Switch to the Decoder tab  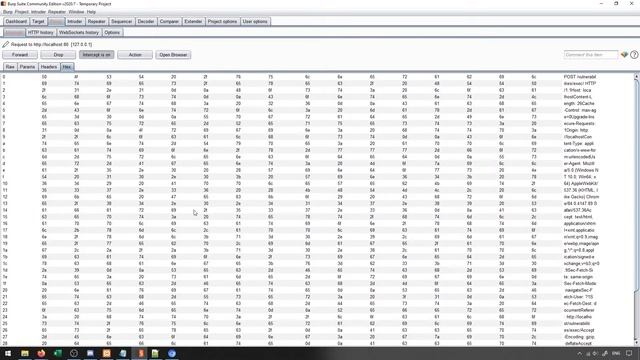point(146,21)
